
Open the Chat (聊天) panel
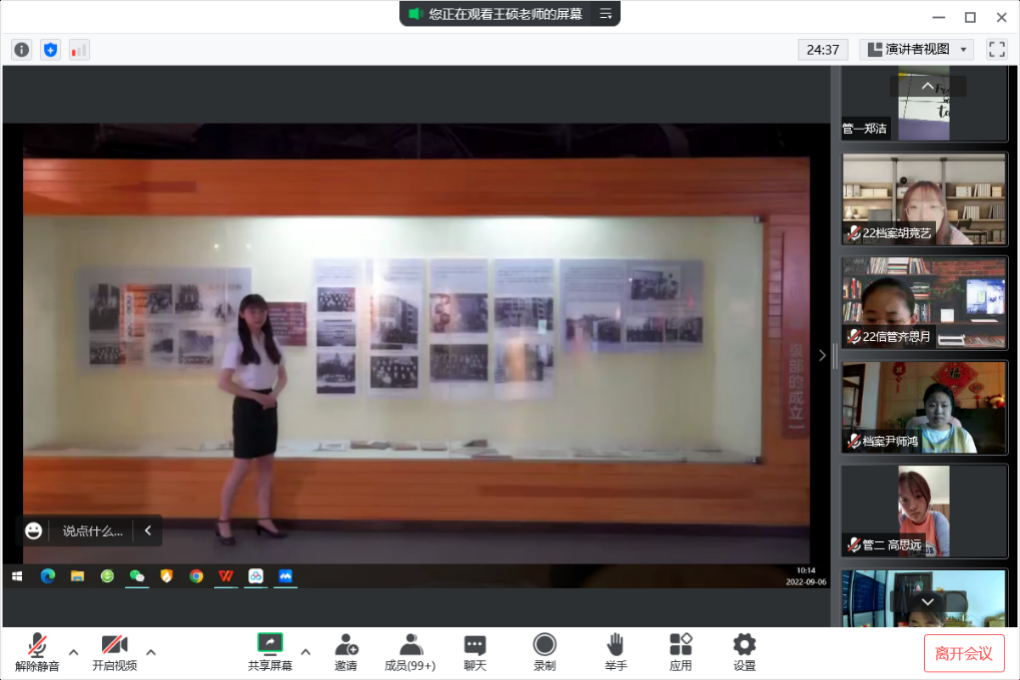[x=475, y=652]
